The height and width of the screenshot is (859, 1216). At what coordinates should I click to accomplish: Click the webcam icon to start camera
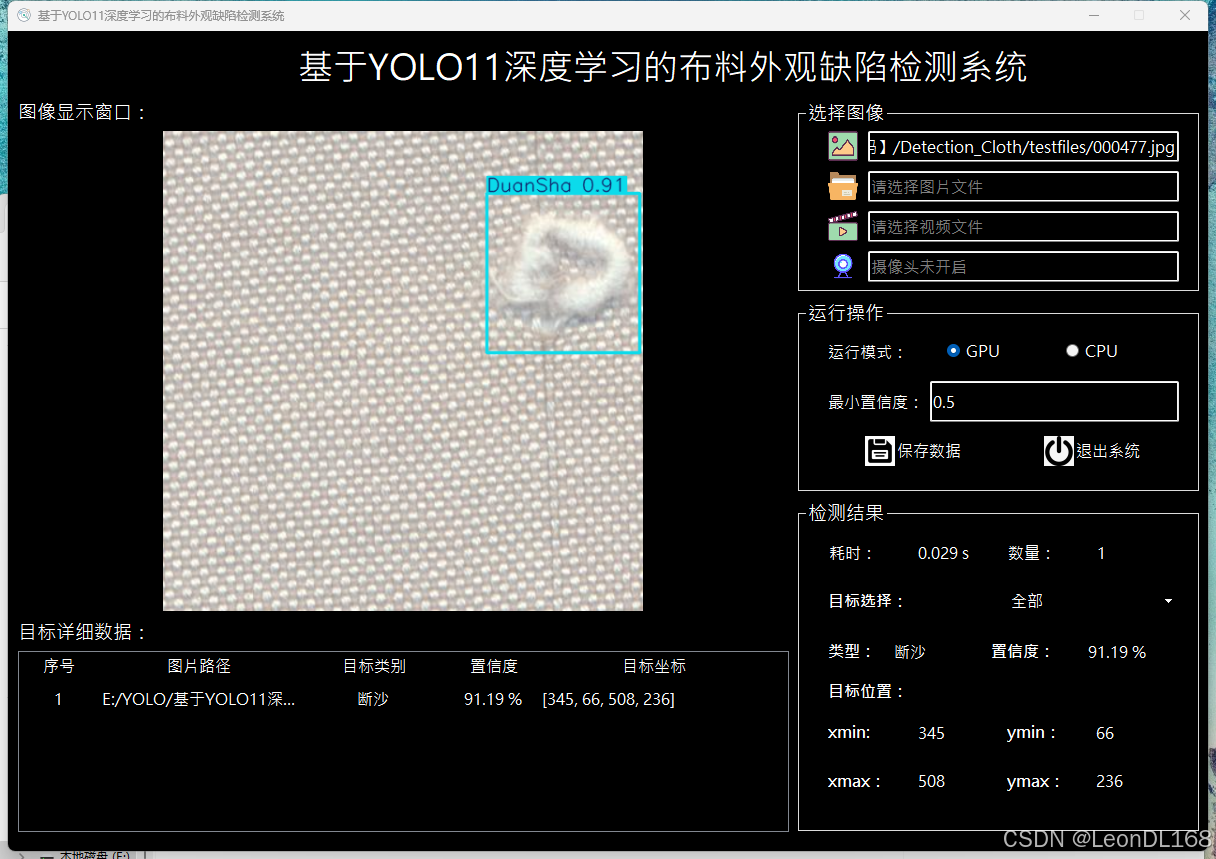pyautogui.click(x=843, y=265)
